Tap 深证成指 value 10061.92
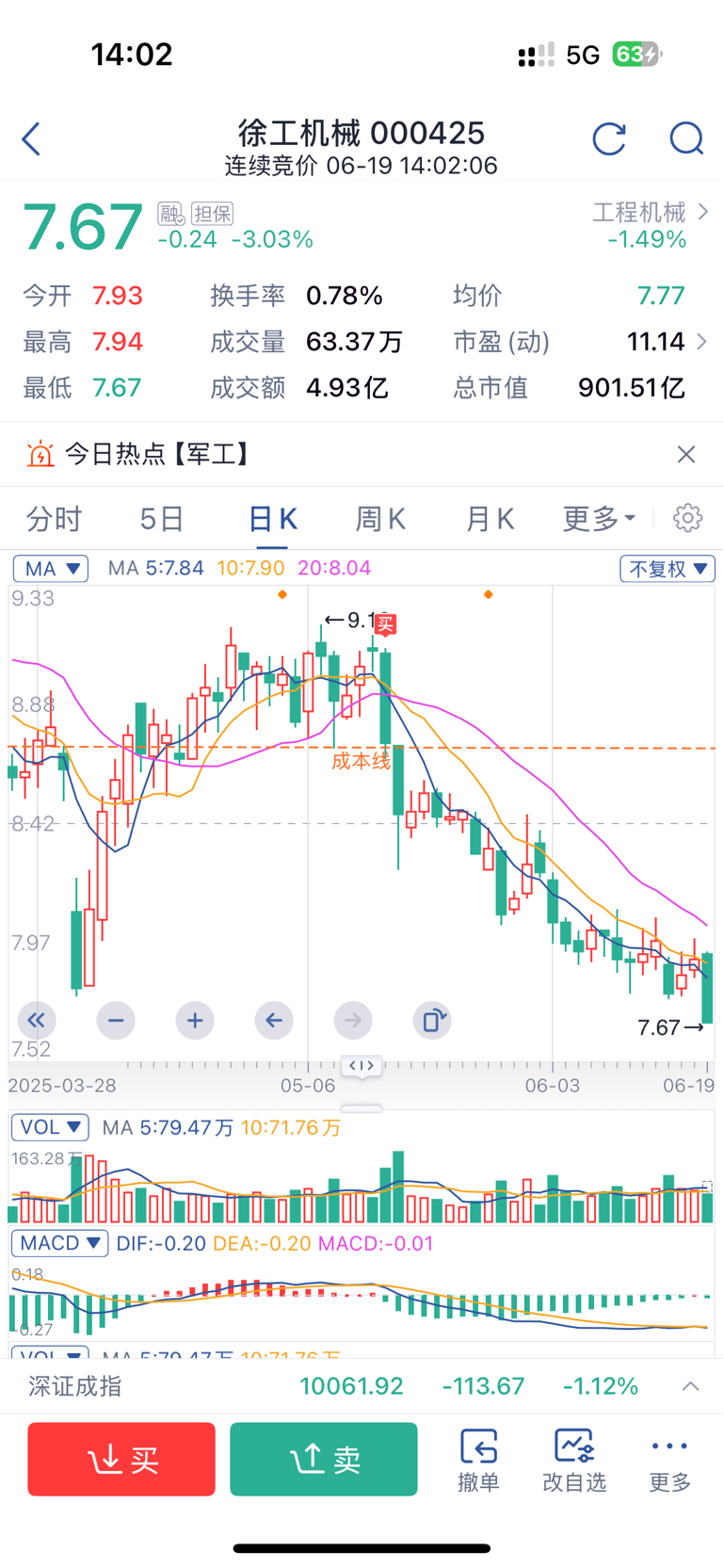This screenshot has width=724, height=1568. [351, 1386]
